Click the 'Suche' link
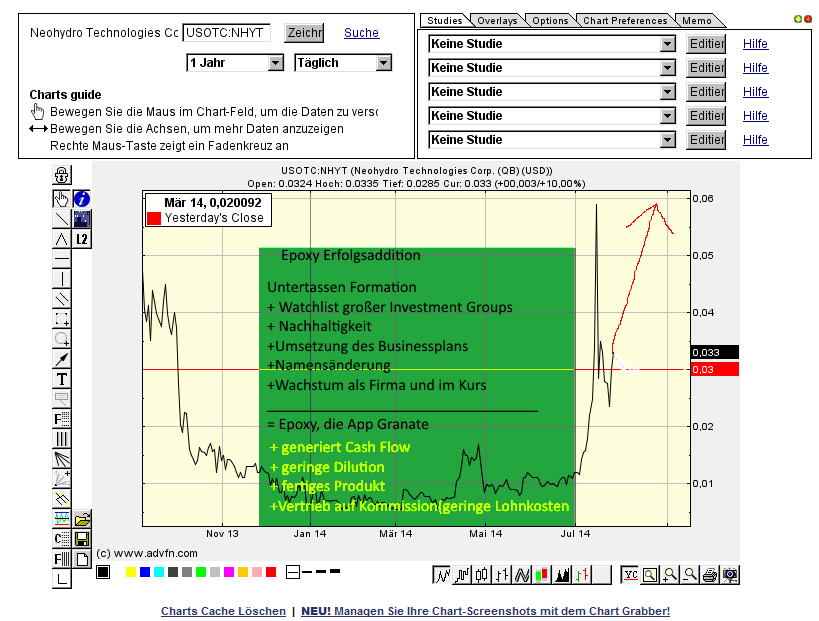The width and height of the screenshot is (819, 621). (361, 33)
